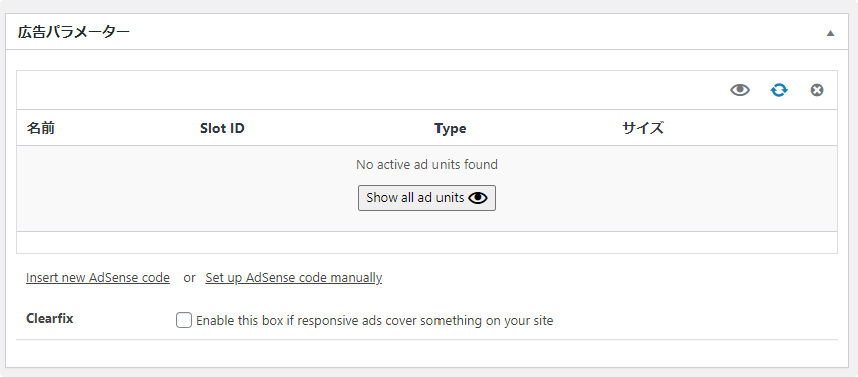The image size is (858, 377).
Task: Click the サイズ column header
Action: point(642,128)
